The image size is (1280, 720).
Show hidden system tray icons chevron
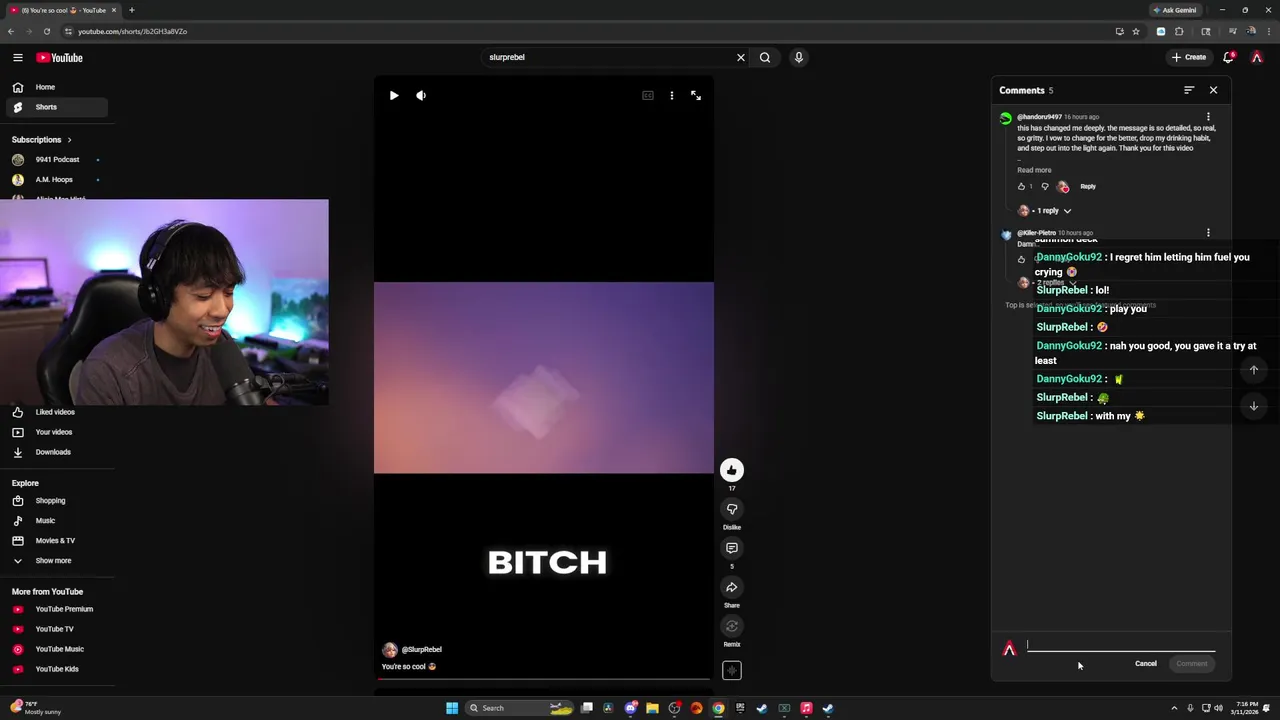pos(1174,708)
